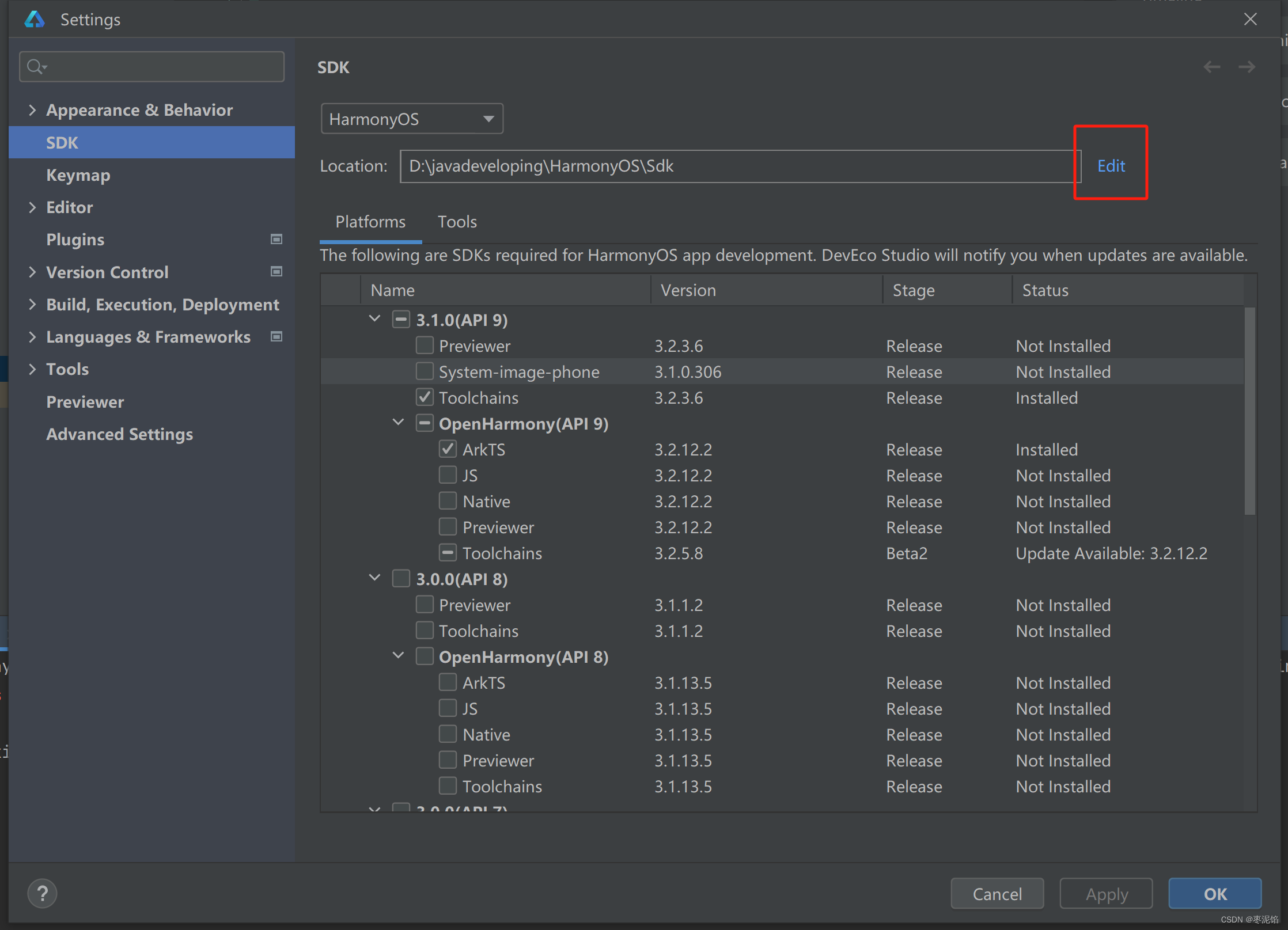Switch to the Platforms tab
This screenshot has height=930, width=1288.
point(370,222)
